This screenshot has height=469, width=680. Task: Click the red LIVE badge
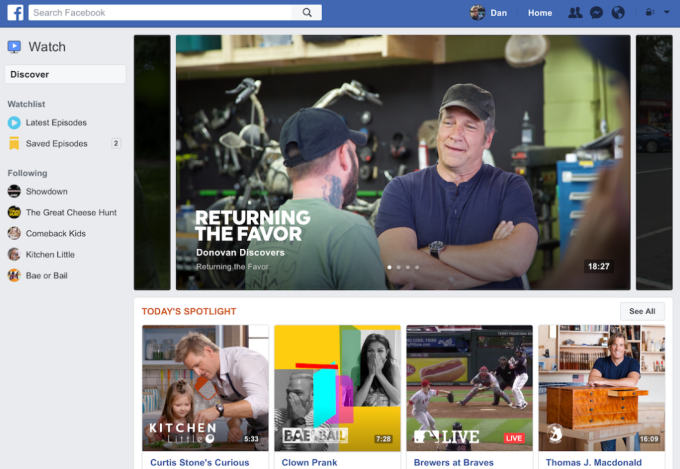(x=514, y=438)
